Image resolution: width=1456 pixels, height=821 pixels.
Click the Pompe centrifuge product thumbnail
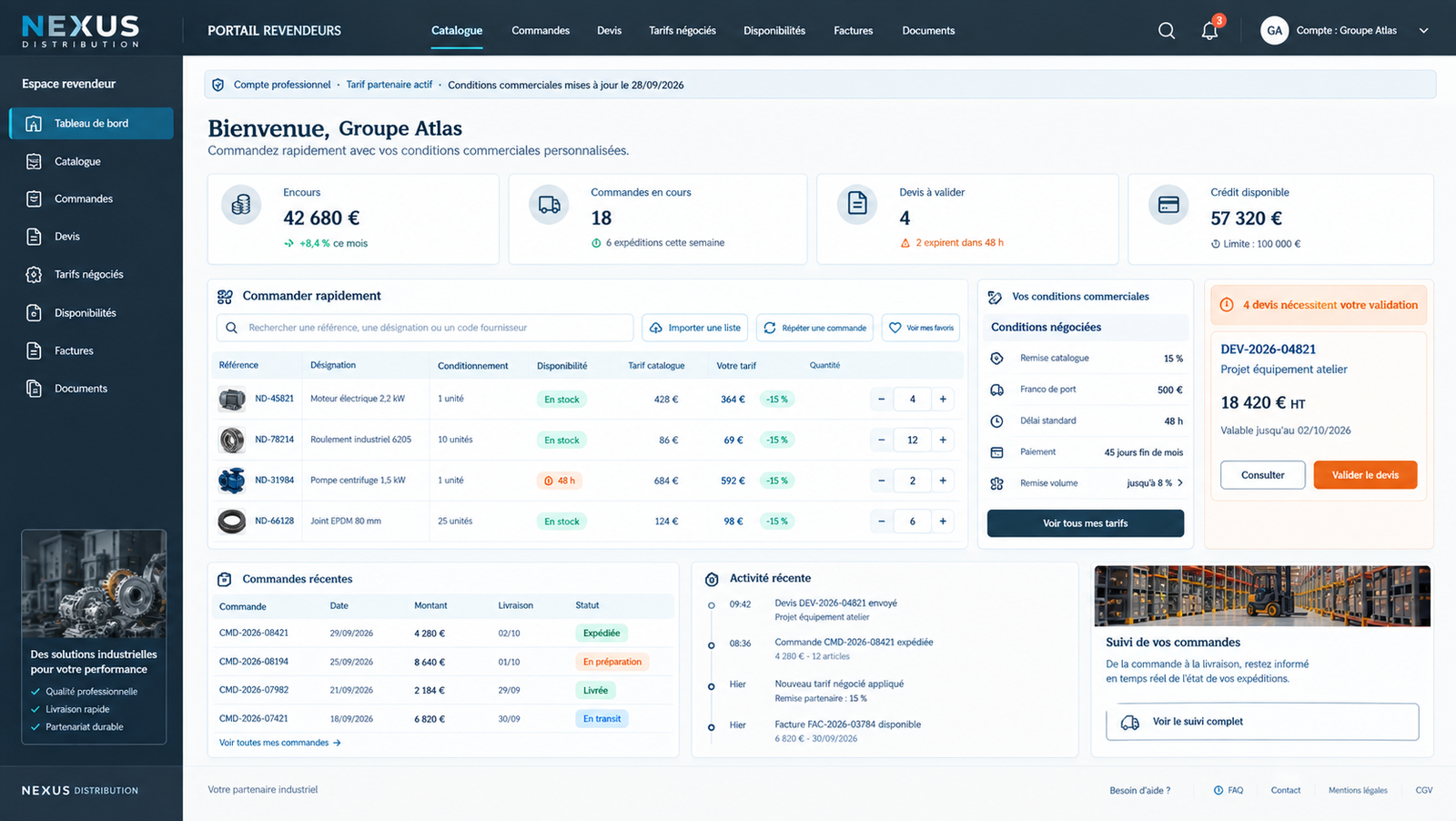tap(232, 480)
